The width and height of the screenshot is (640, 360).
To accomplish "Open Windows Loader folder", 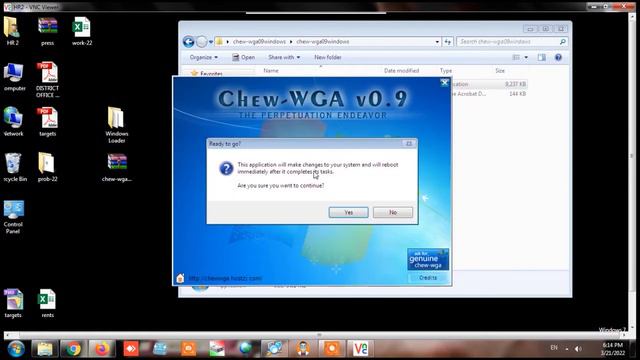I will pos(116,125).
